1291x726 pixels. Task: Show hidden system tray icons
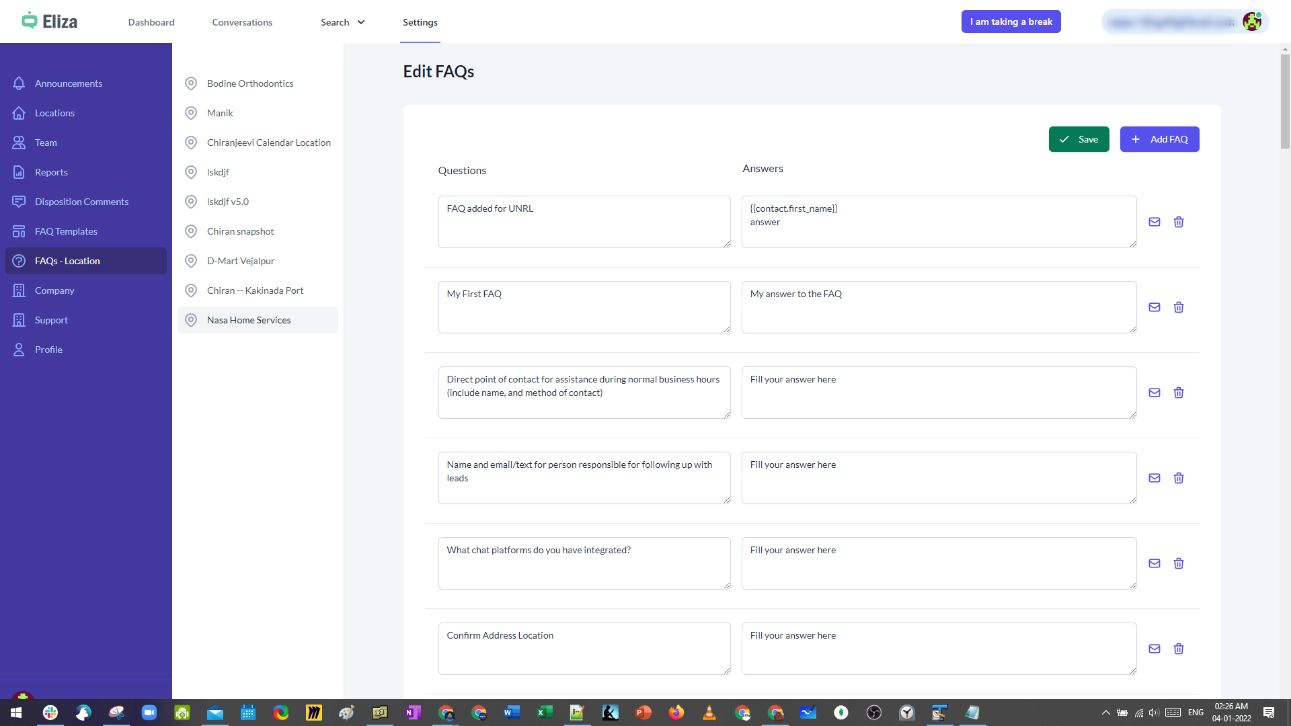tap(1105, 713)
